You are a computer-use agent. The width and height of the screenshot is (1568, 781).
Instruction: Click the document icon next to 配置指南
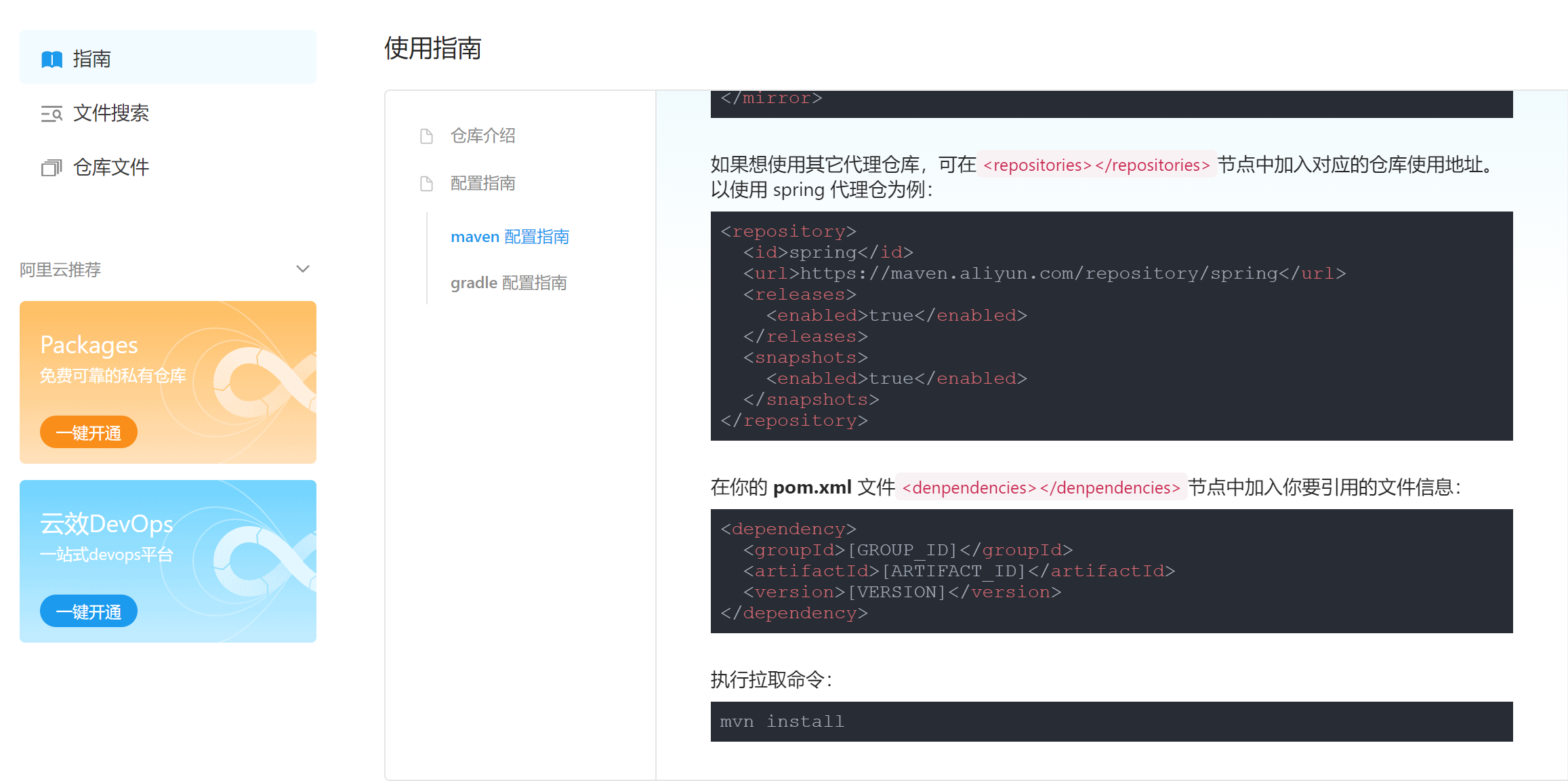point(426,184)
